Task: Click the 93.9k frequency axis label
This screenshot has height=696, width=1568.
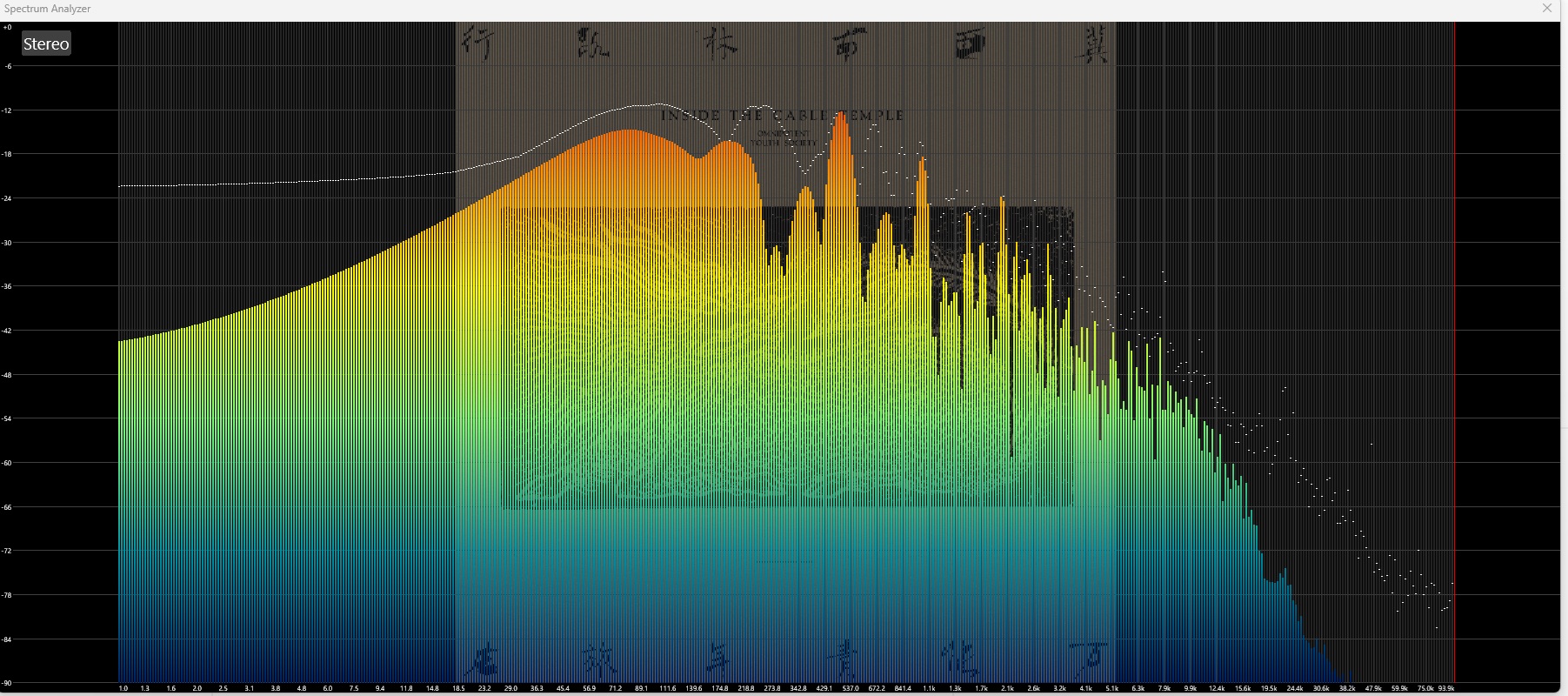Action: click(x=1445, y=688)
